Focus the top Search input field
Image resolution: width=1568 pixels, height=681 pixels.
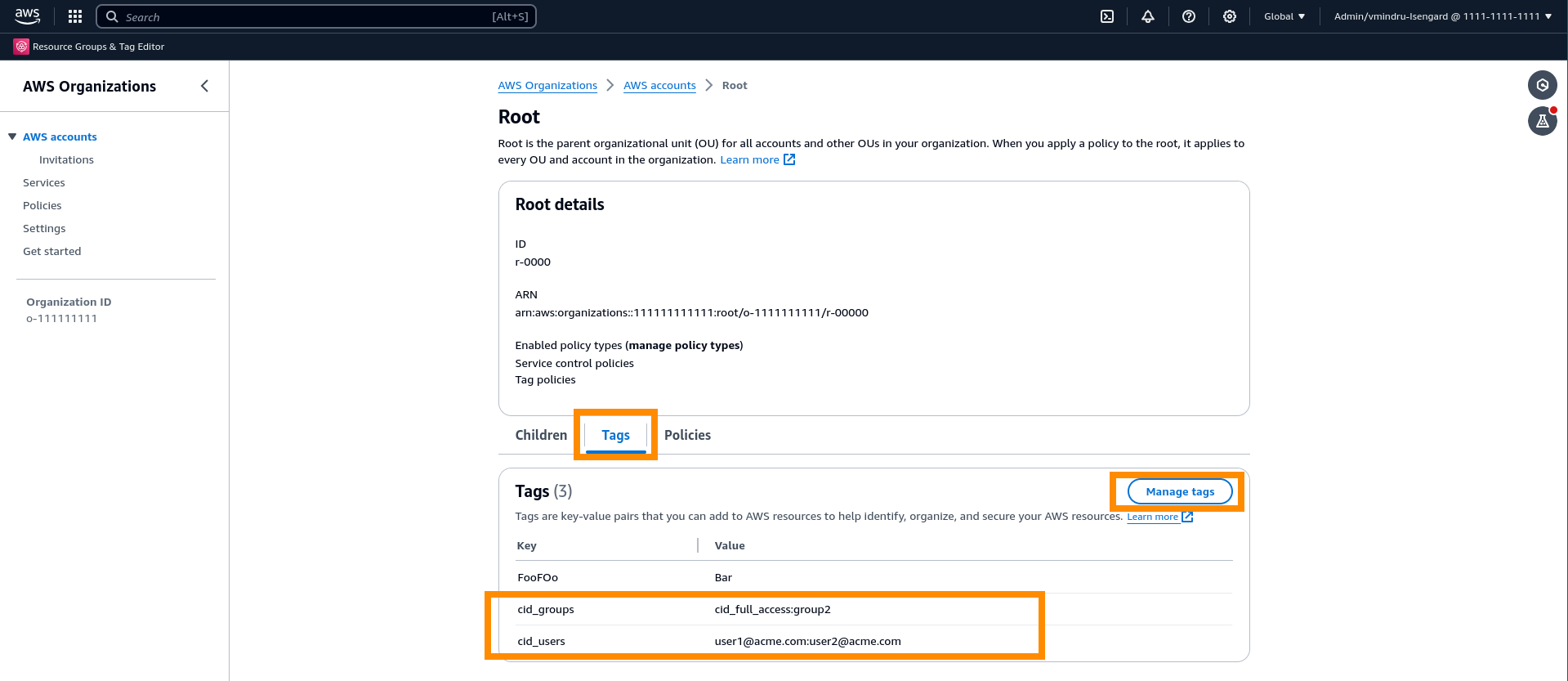[316, 16]
